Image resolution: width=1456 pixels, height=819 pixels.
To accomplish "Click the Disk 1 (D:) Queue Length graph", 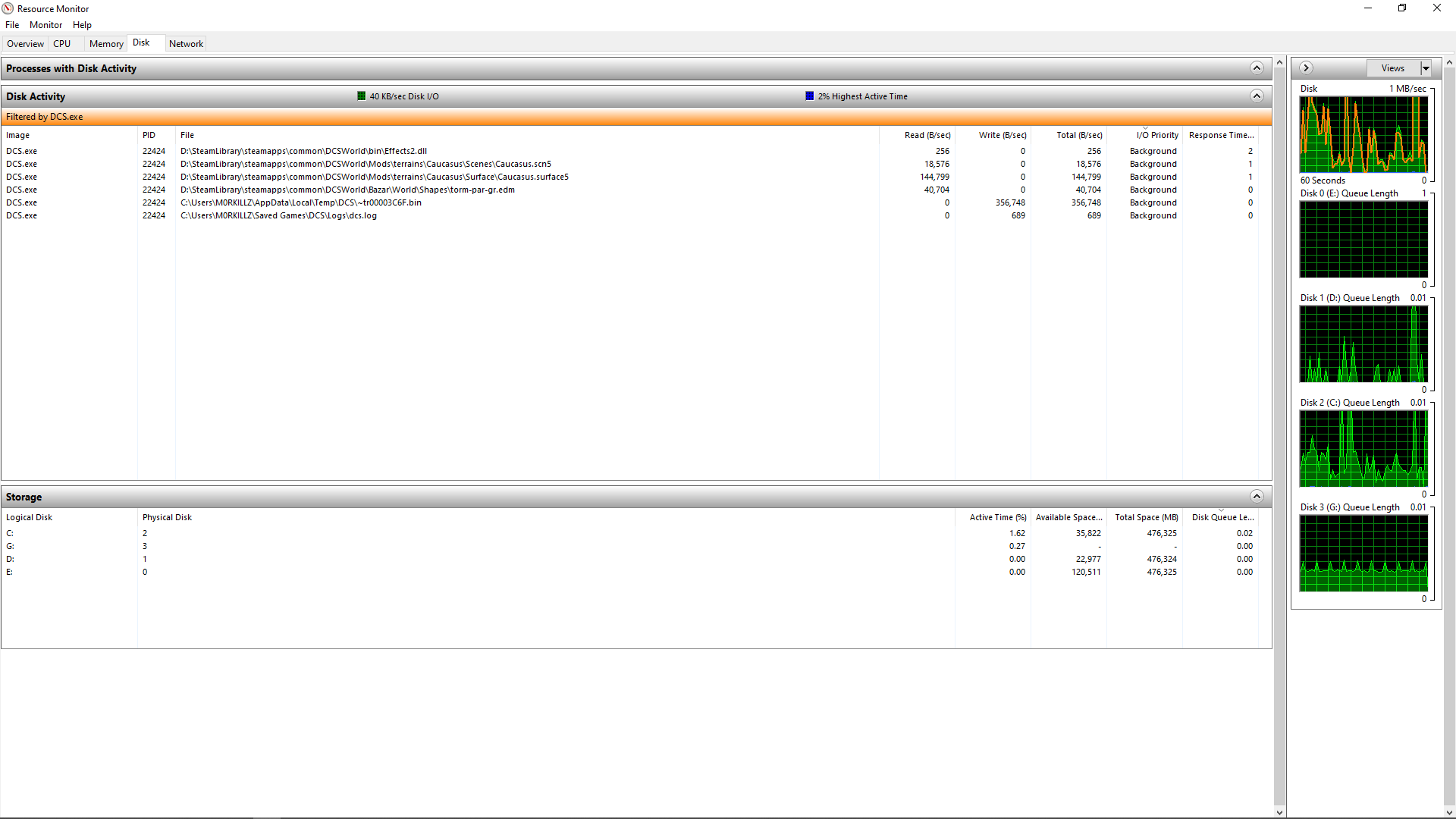I will coord(1363,344).
